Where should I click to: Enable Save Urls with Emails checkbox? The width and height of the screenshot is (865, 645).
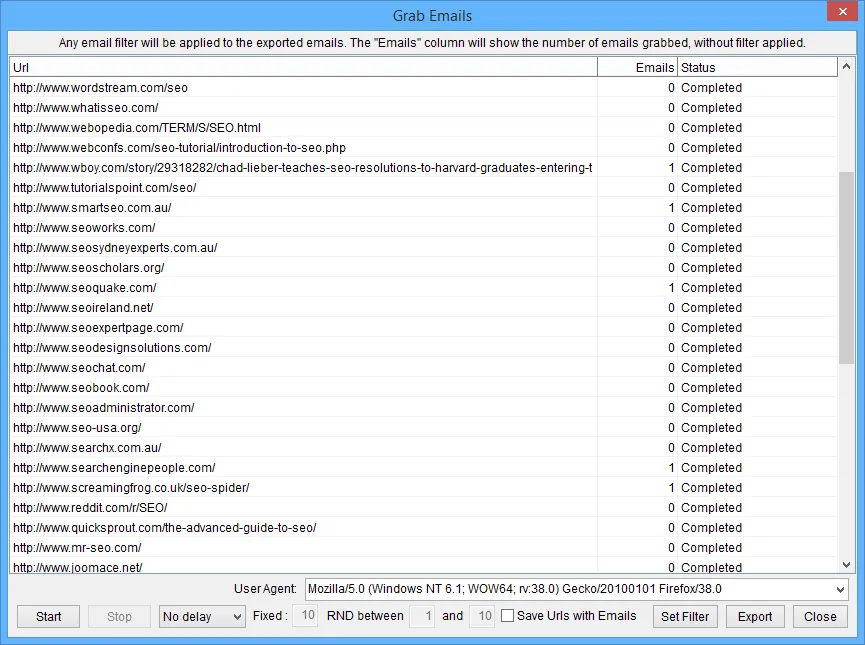508,616
